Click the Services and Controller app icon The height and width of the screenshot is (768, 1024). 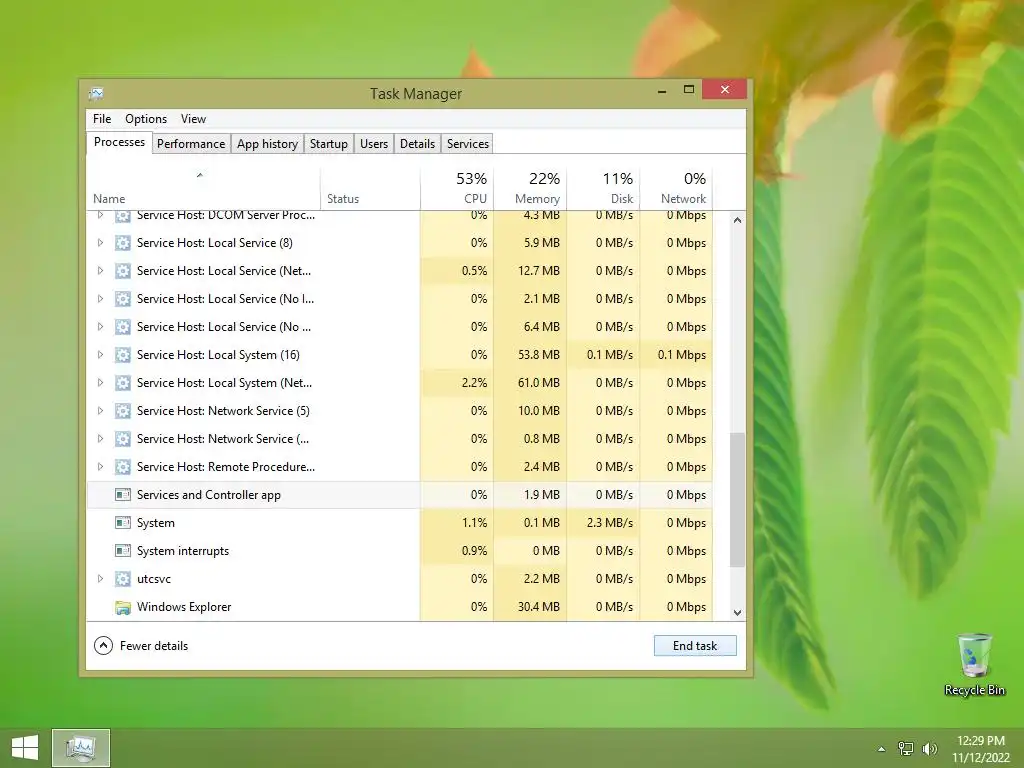123,495
